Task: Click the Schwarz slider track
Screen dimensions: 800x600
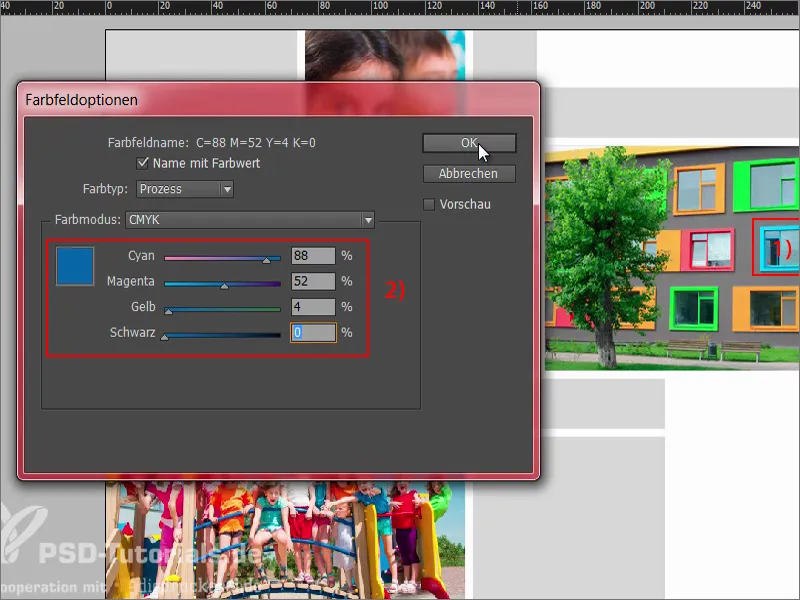Action: tap(222, 335)
